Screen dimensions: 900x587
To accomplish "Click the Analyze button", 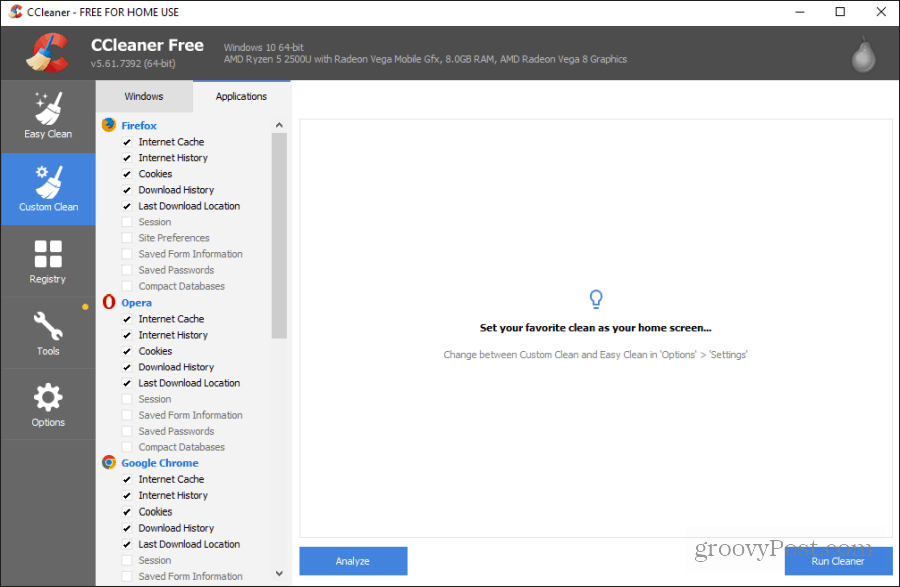I will pos(353,561).
